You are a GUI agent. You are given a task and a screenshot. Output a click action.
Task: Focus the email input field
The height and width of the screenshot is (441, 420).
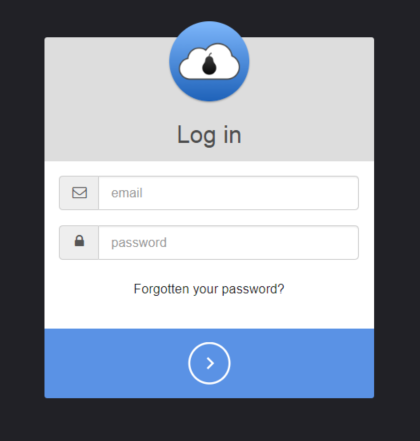(x=228, y=193)
